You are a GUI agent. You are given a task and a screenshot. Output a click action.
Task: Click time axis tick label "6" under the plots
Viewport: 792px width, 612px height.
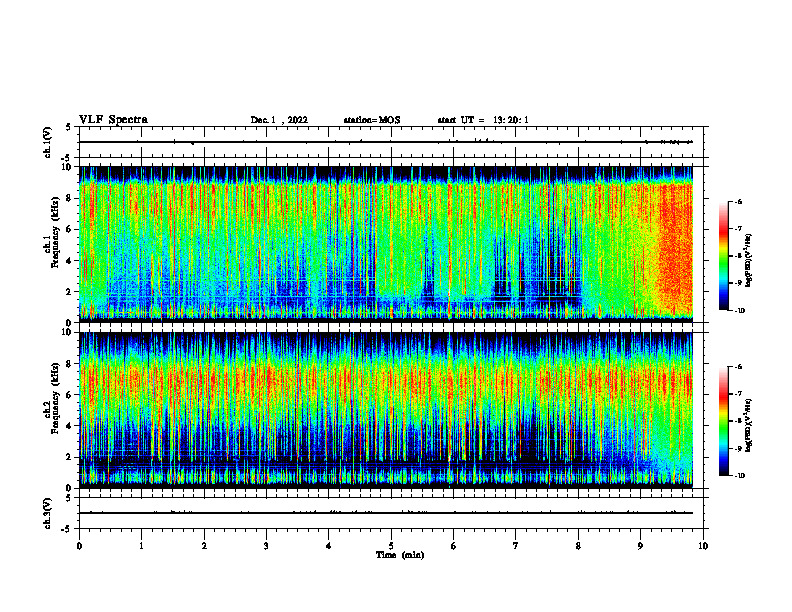454,546
